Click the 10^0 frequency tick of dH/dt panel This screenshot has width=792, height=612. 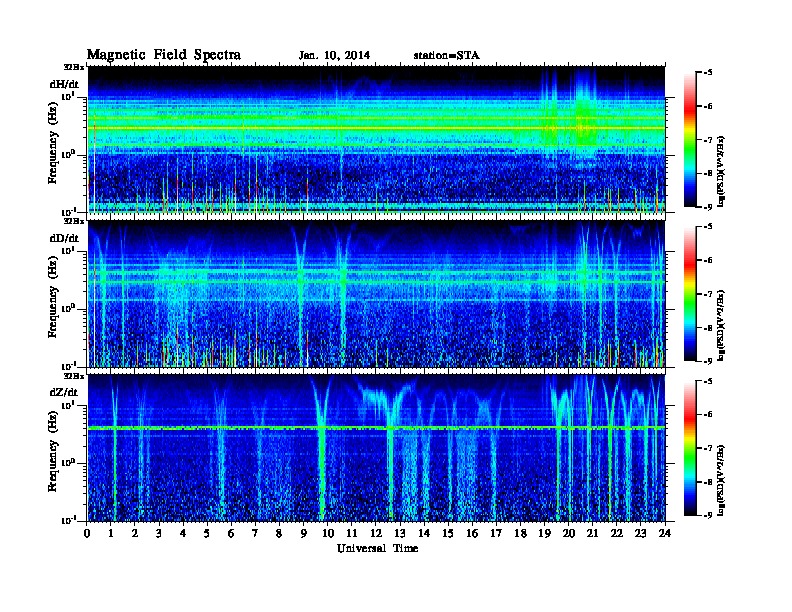pyautogui.click(x=68, y=154)
